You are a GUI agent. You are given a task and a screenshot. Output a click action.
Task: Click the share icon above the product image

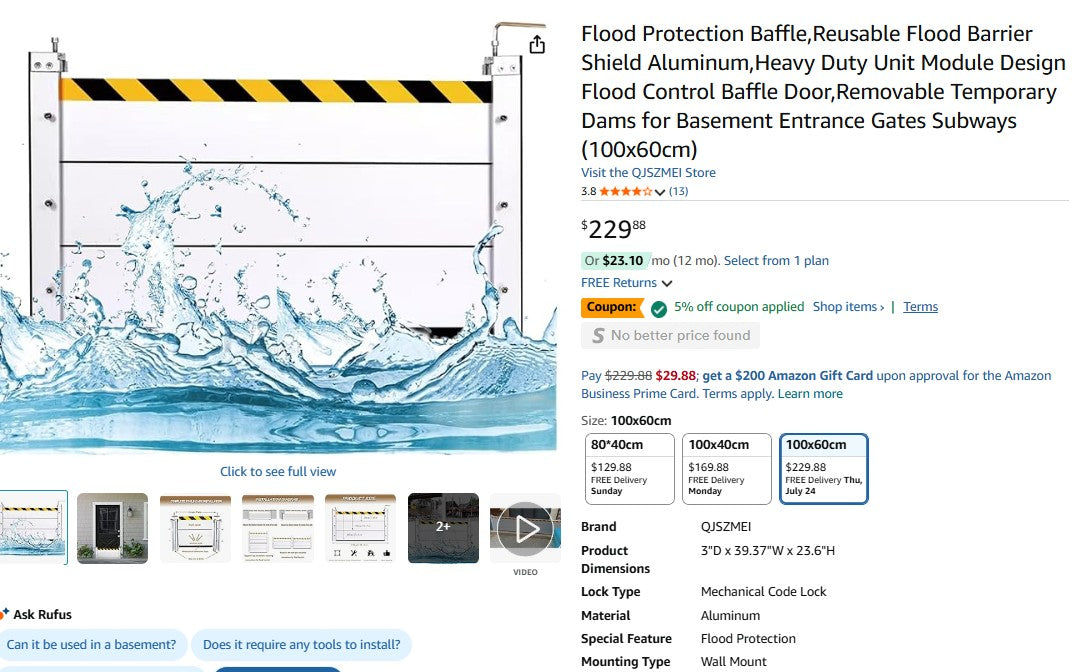point(537,44)
